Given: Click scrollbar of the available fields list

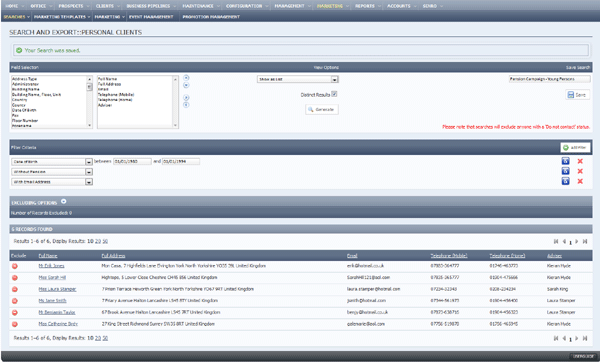Looking at the screenshot, I should tap(90, 102).
